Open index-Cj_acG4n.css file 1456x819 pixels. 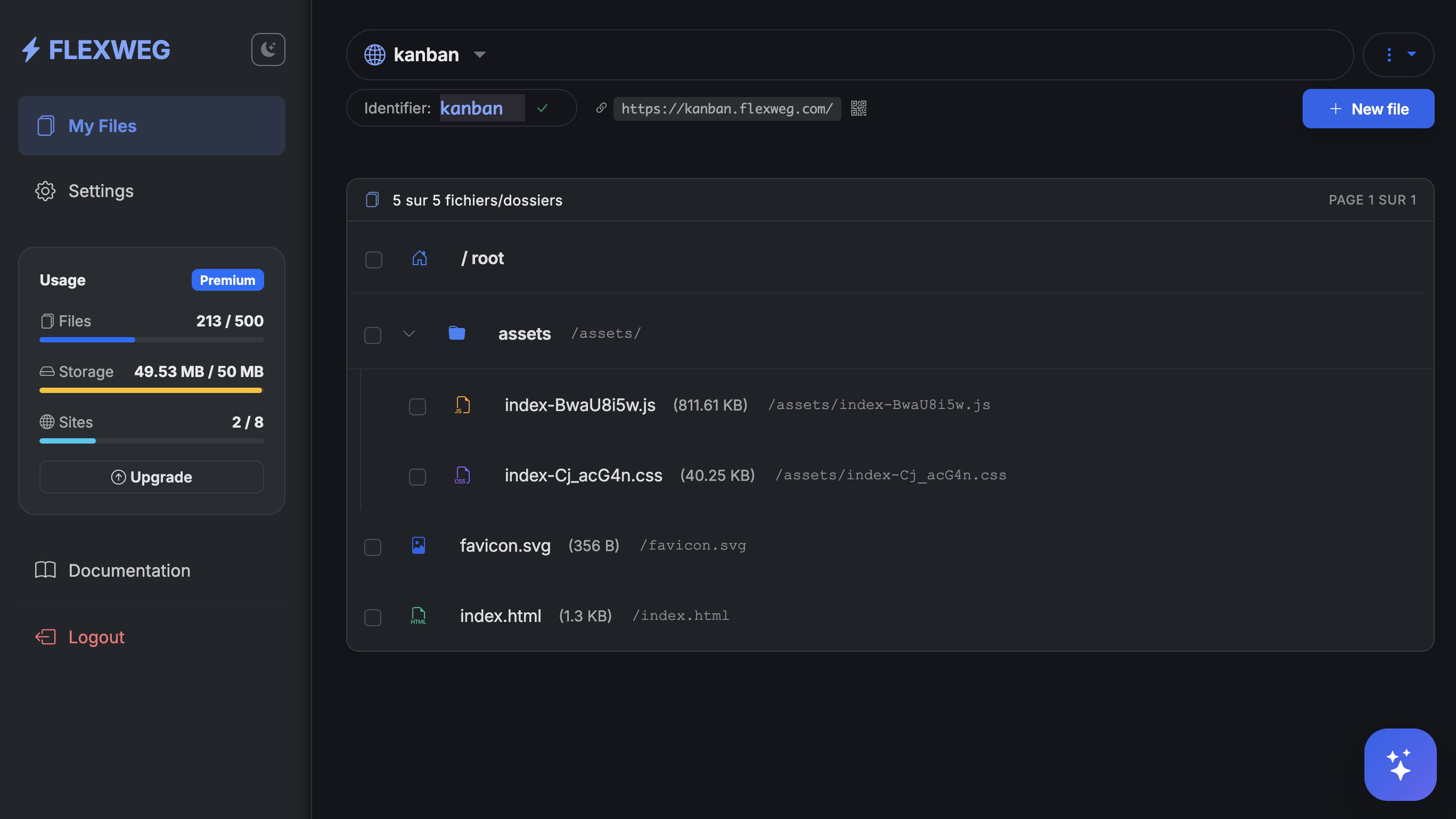coord(583,476)
